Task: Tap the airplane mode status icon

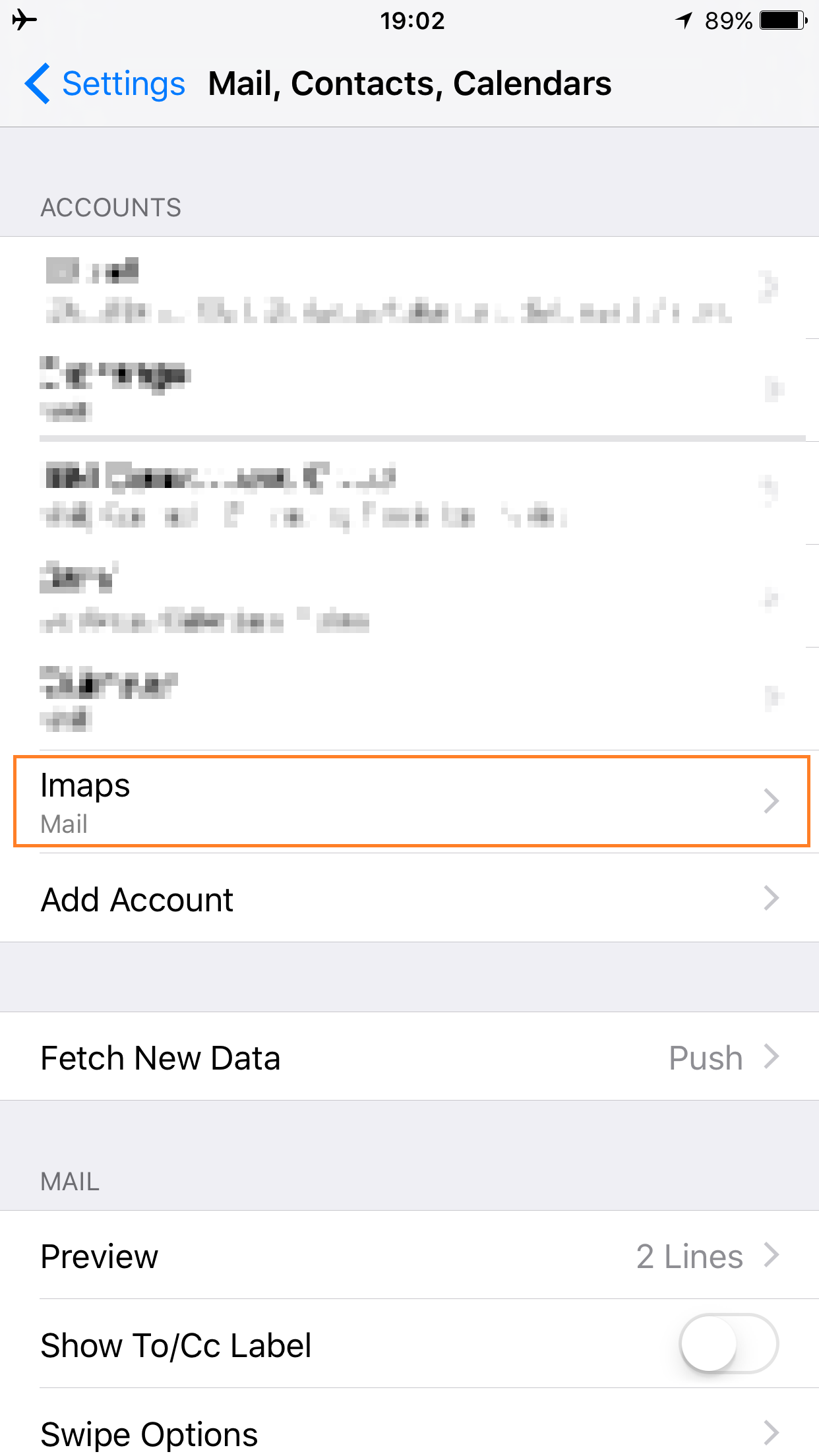Action: (24, 20)
